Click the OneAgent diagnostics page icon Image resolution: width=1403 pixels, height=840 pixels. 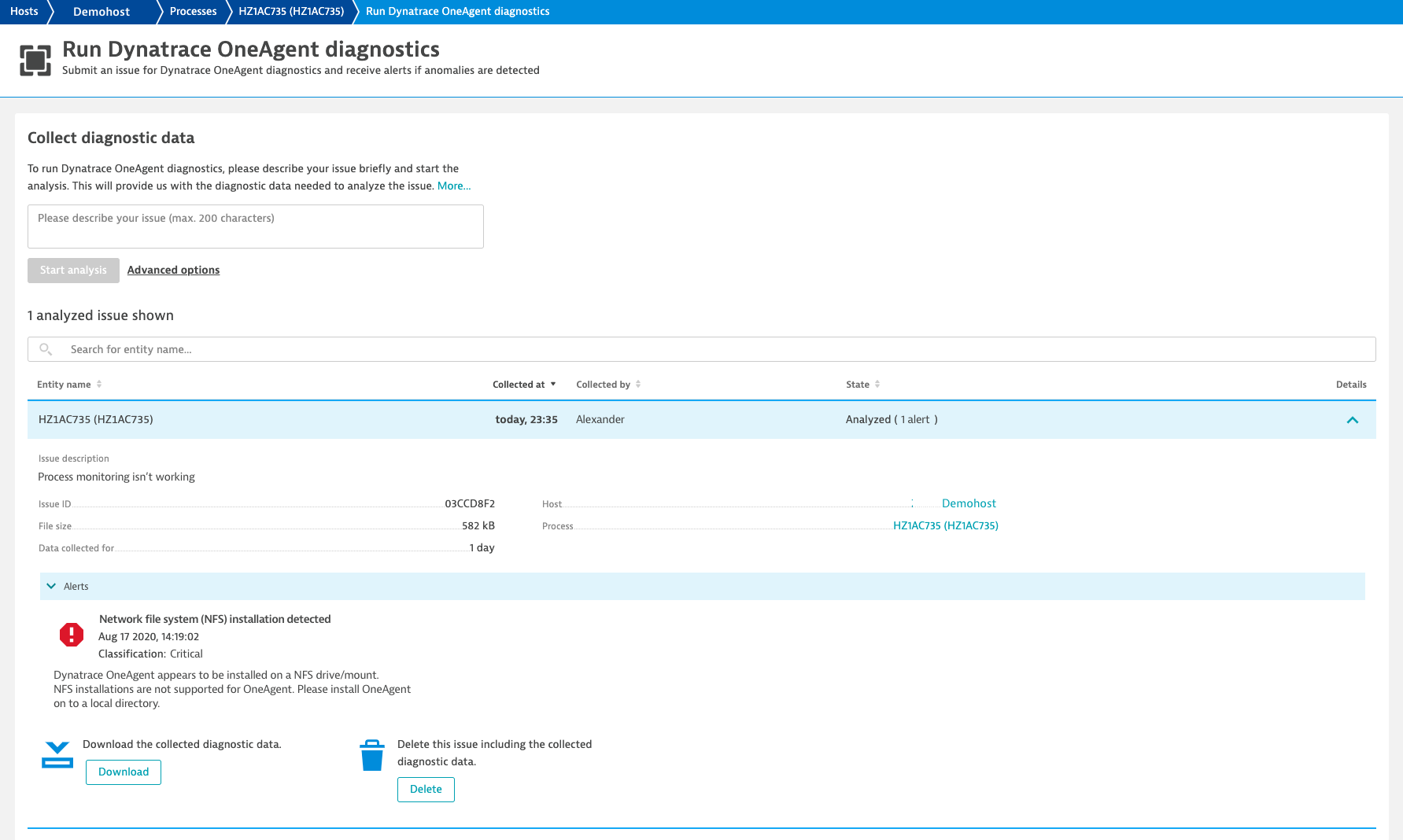(x=35, y=60)
